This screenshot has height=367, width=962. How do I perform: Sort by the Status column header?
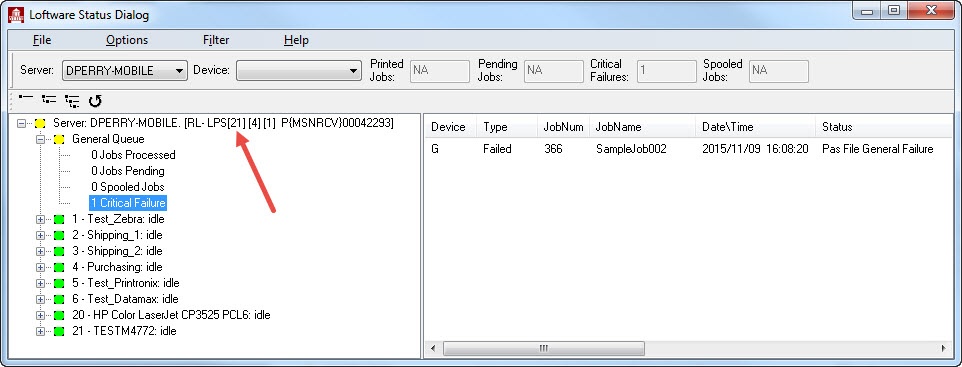click(x=884, y=127)
